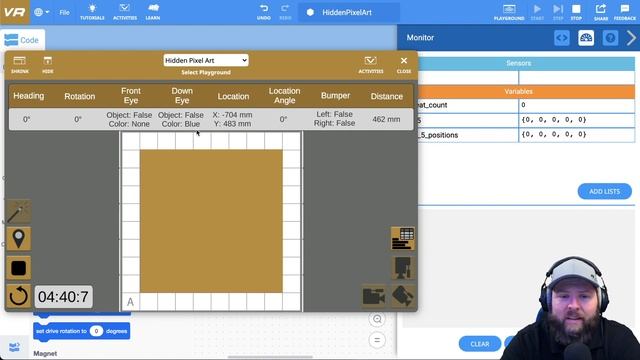
Task: Open the File menu
Action: pyautogui.click(x=64, y=13)
